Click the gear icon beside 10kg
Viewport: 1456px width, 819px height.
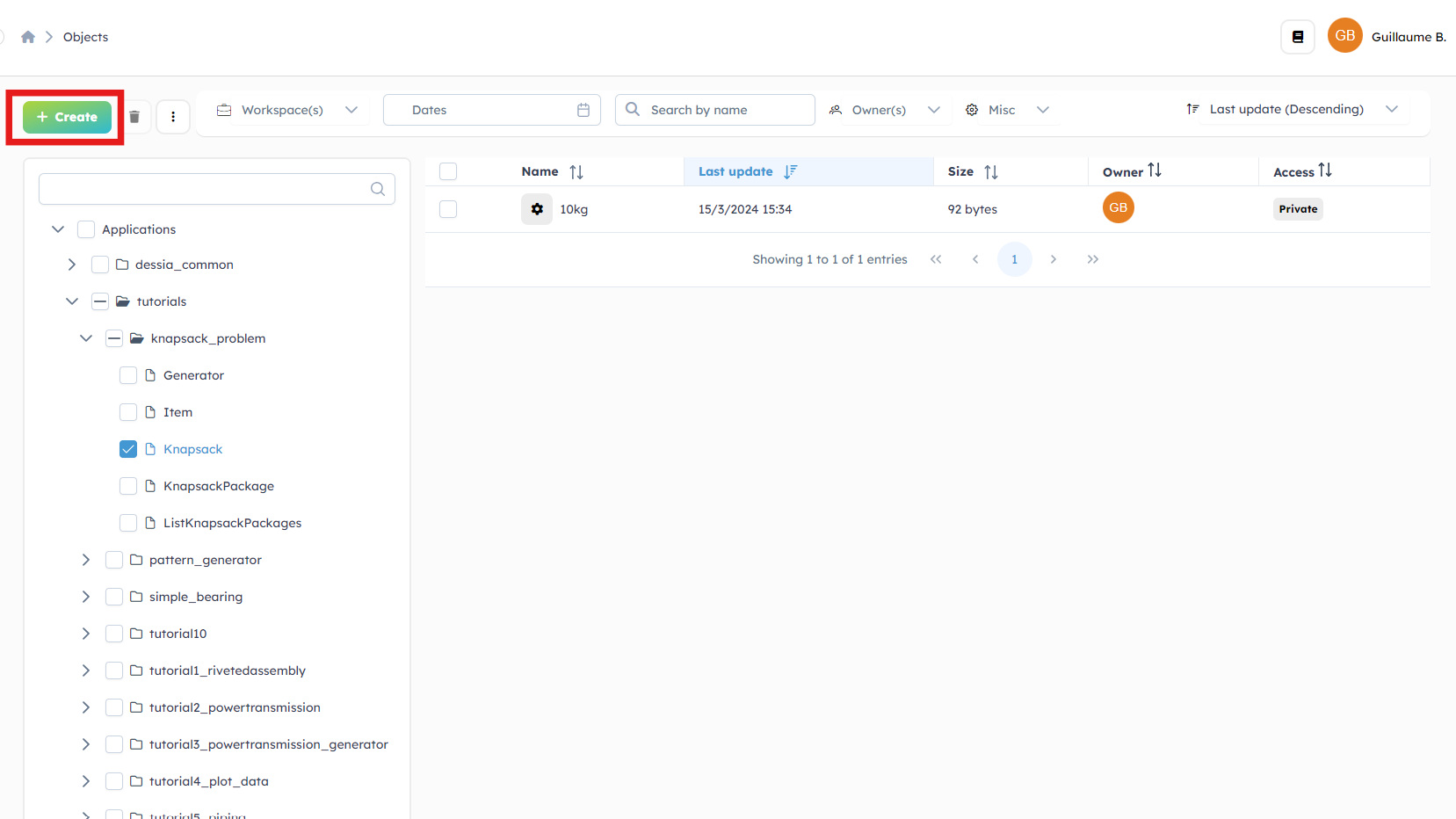(537, 209)
